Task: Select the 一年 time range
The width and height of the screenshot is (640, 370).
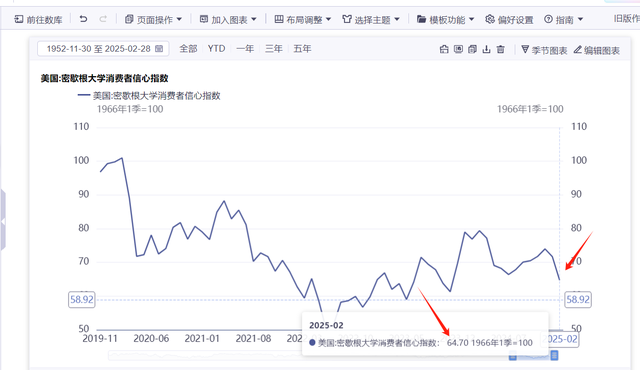Action: 245,49
